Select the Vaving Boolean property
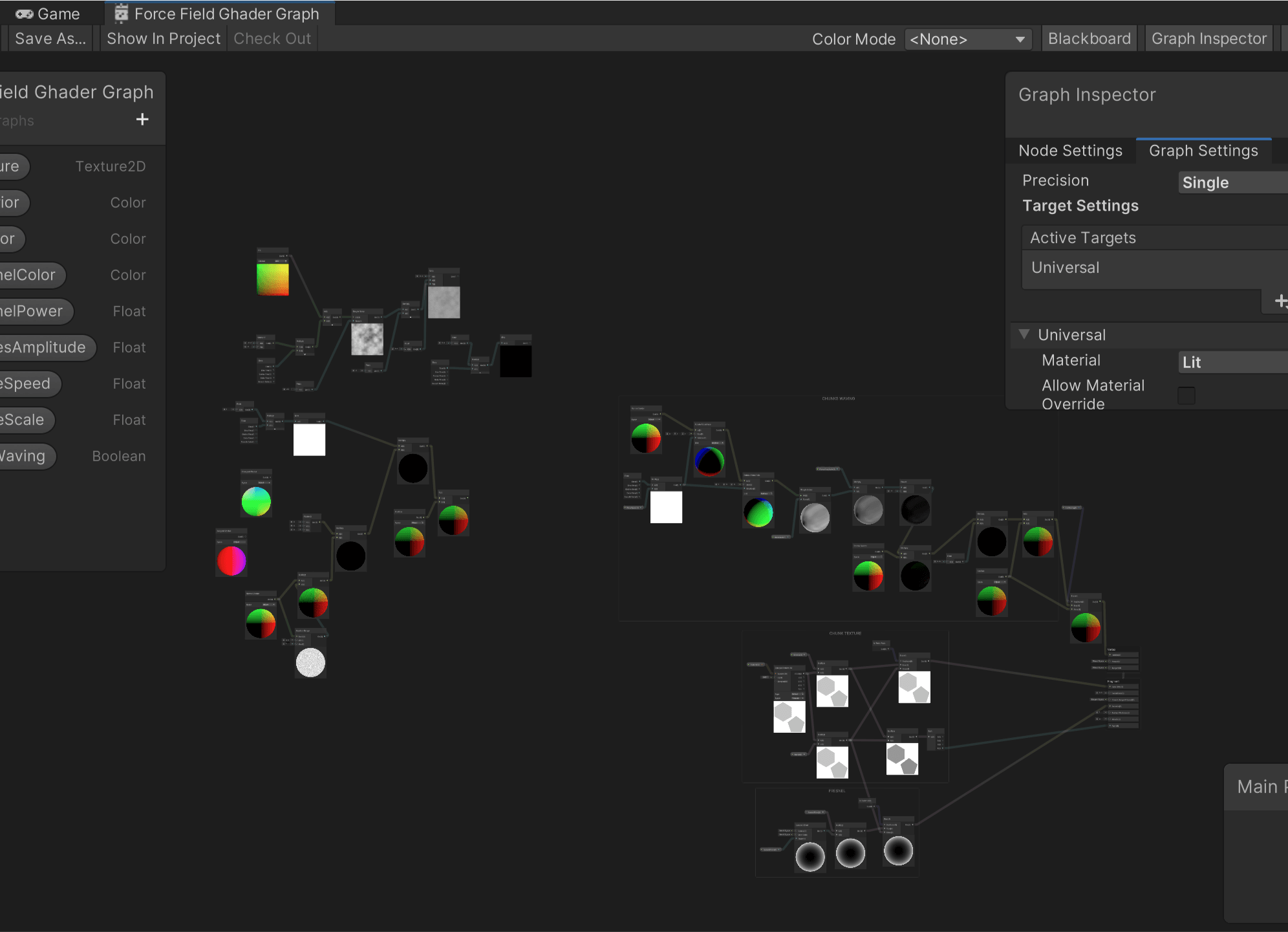 tap(27, 456)
